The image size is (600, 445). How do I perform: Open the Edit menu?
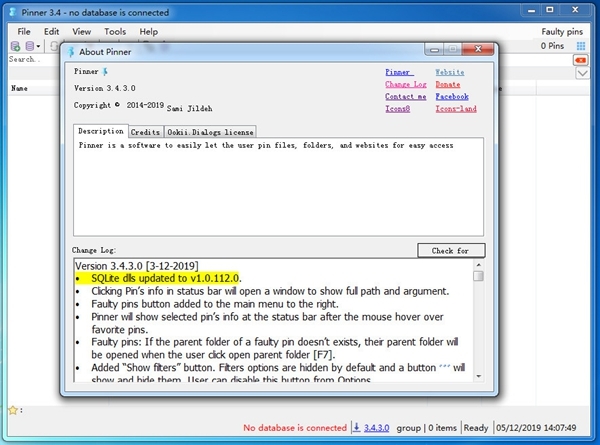tap(51, 31)
